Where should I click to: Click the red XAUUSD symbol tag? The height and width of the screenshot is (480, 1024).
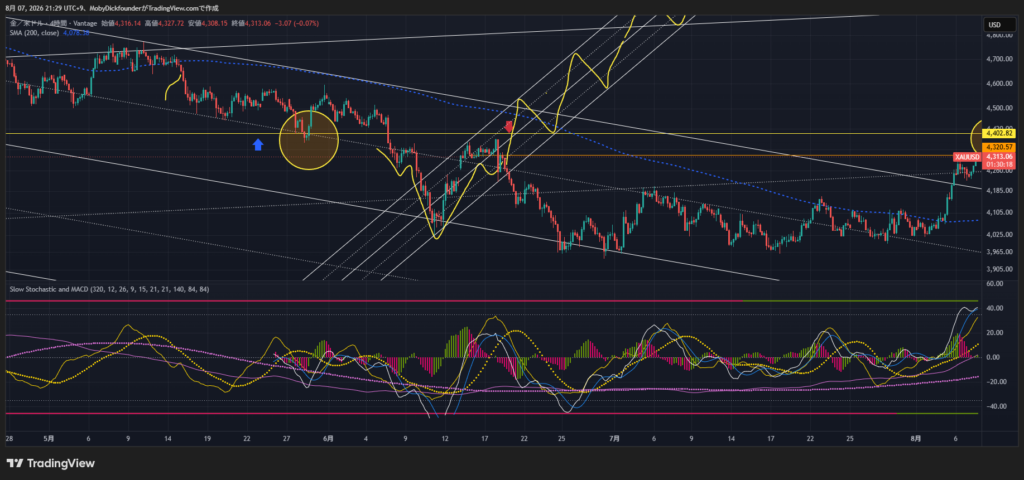[967, 157]
